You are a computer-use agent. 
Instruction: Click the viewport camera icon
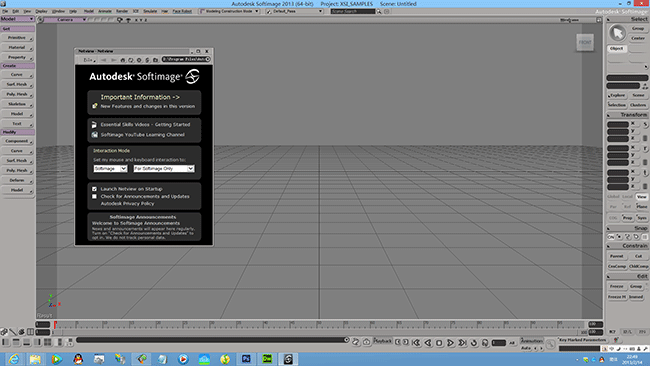[120, 20]
